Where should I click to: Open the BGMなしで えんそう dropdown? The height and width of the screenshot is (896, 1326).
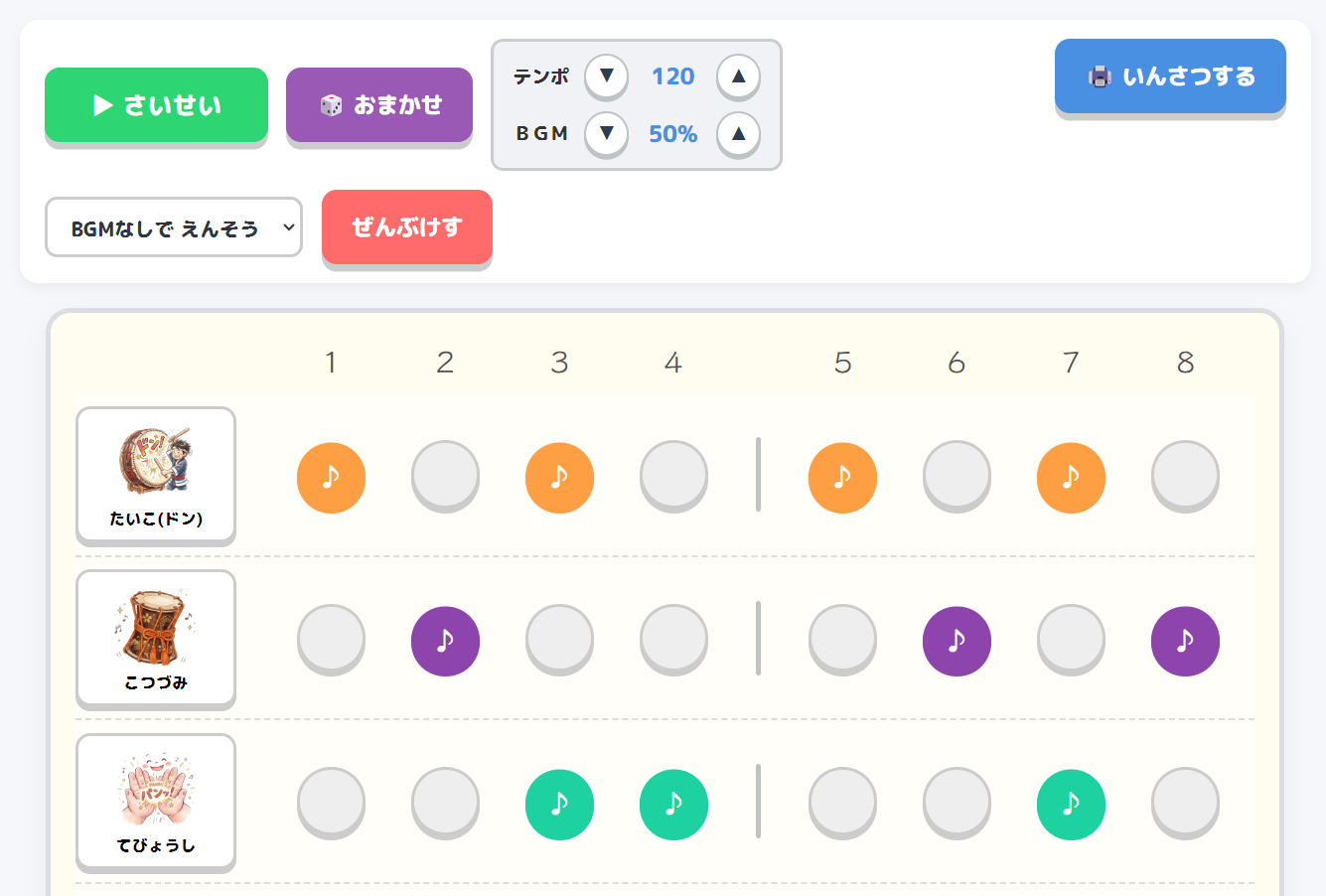point(173,227)
